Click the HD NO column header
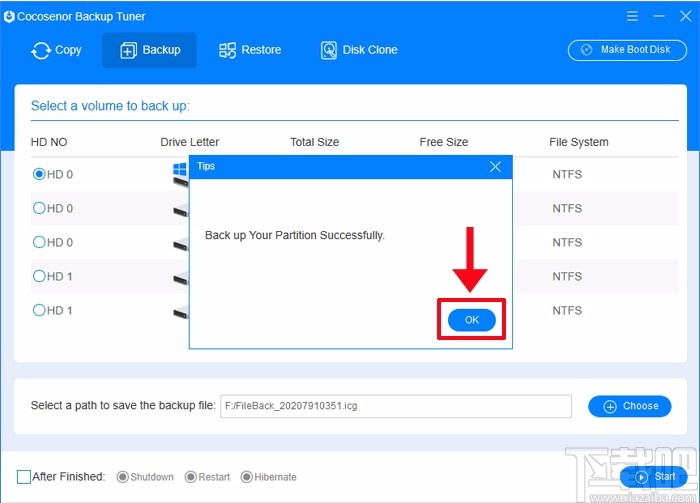700x503 pixels. pyautogui.click(x=49, y=142)
